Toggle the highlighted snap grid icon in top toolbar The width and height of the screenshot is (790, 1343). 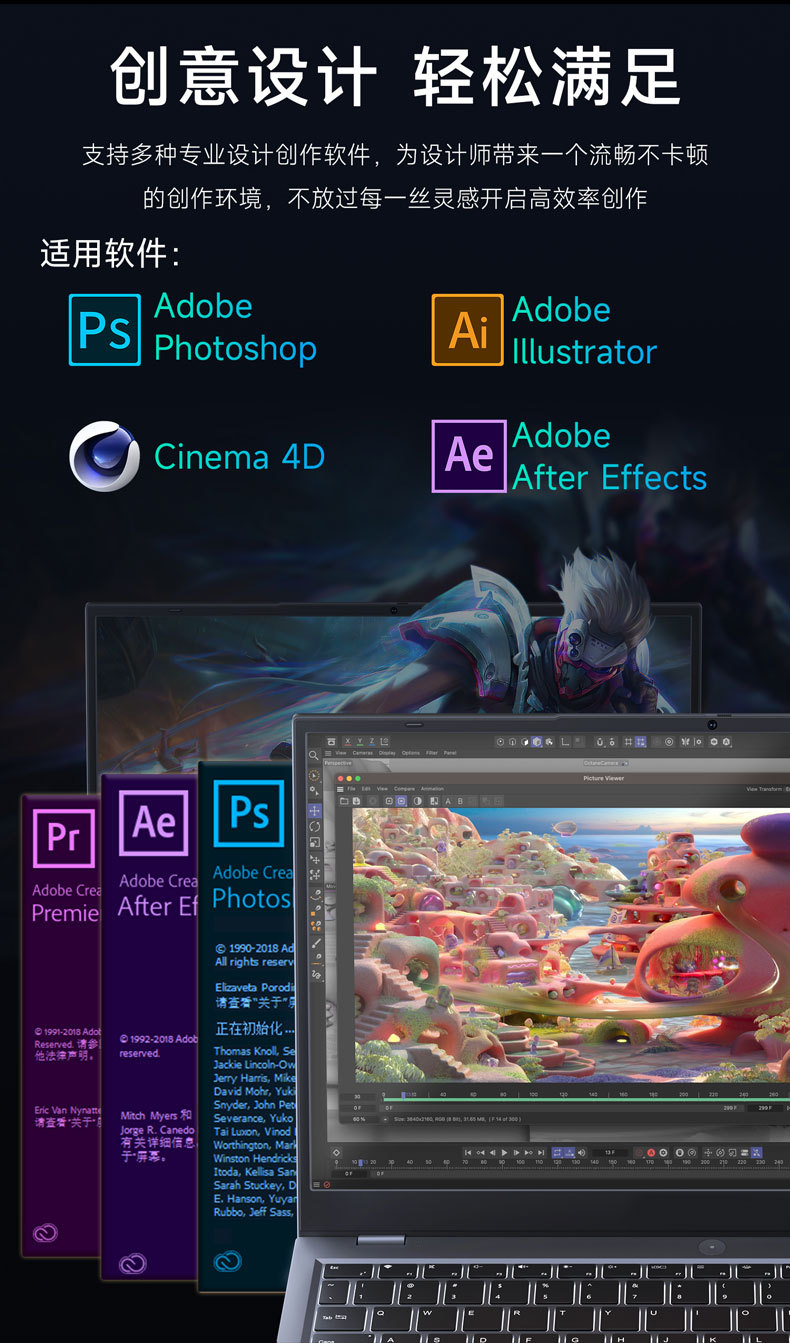tap(640, 742)
